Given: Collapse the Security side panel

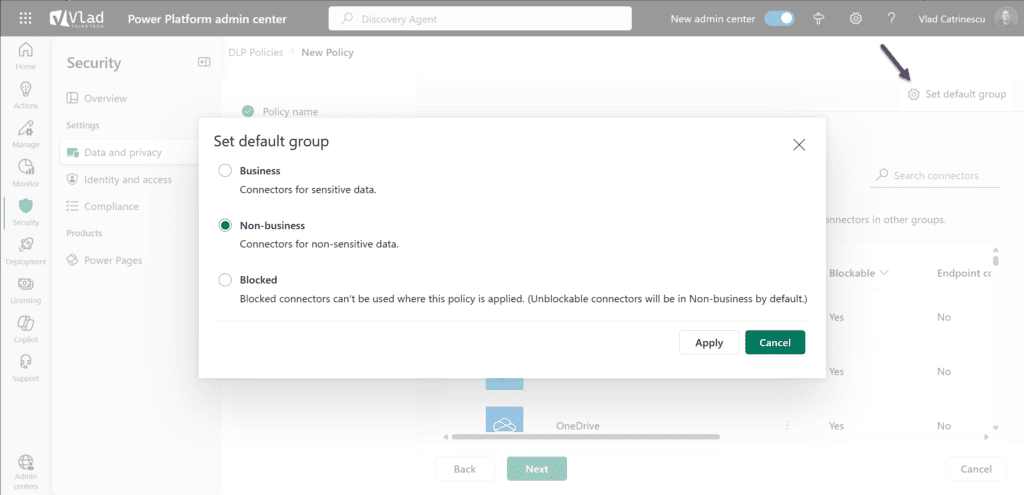Looking at the screenshot, I should click(x=204, y=62).
